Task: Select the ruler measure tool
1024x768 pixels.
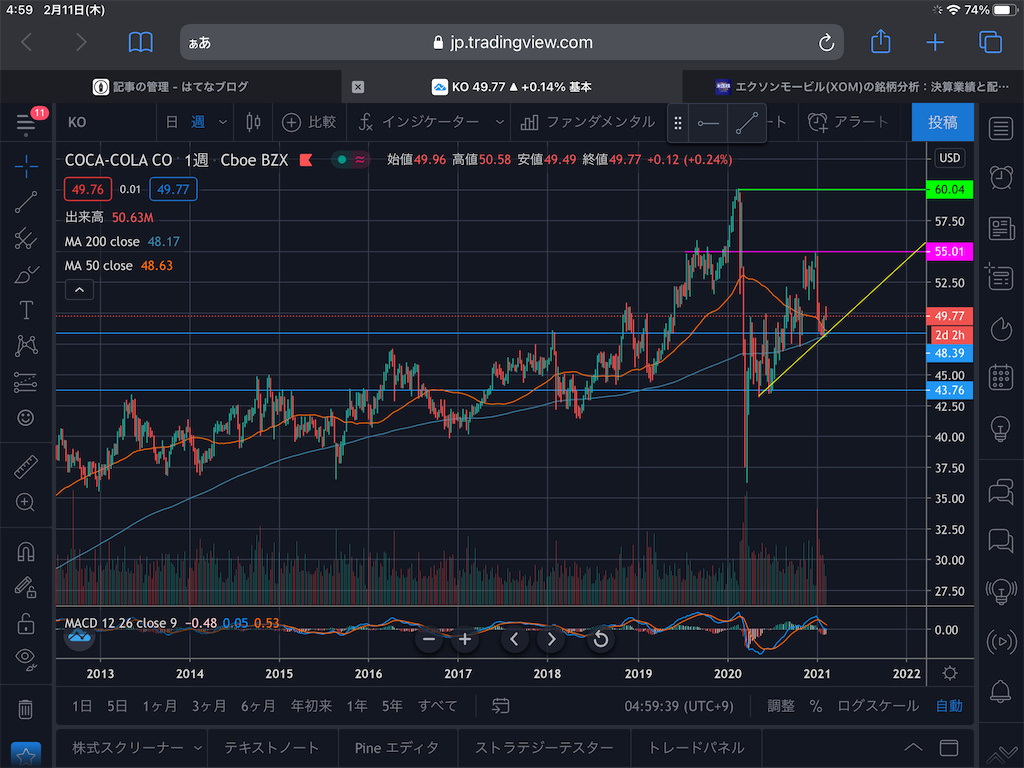Action: [26, 467]
